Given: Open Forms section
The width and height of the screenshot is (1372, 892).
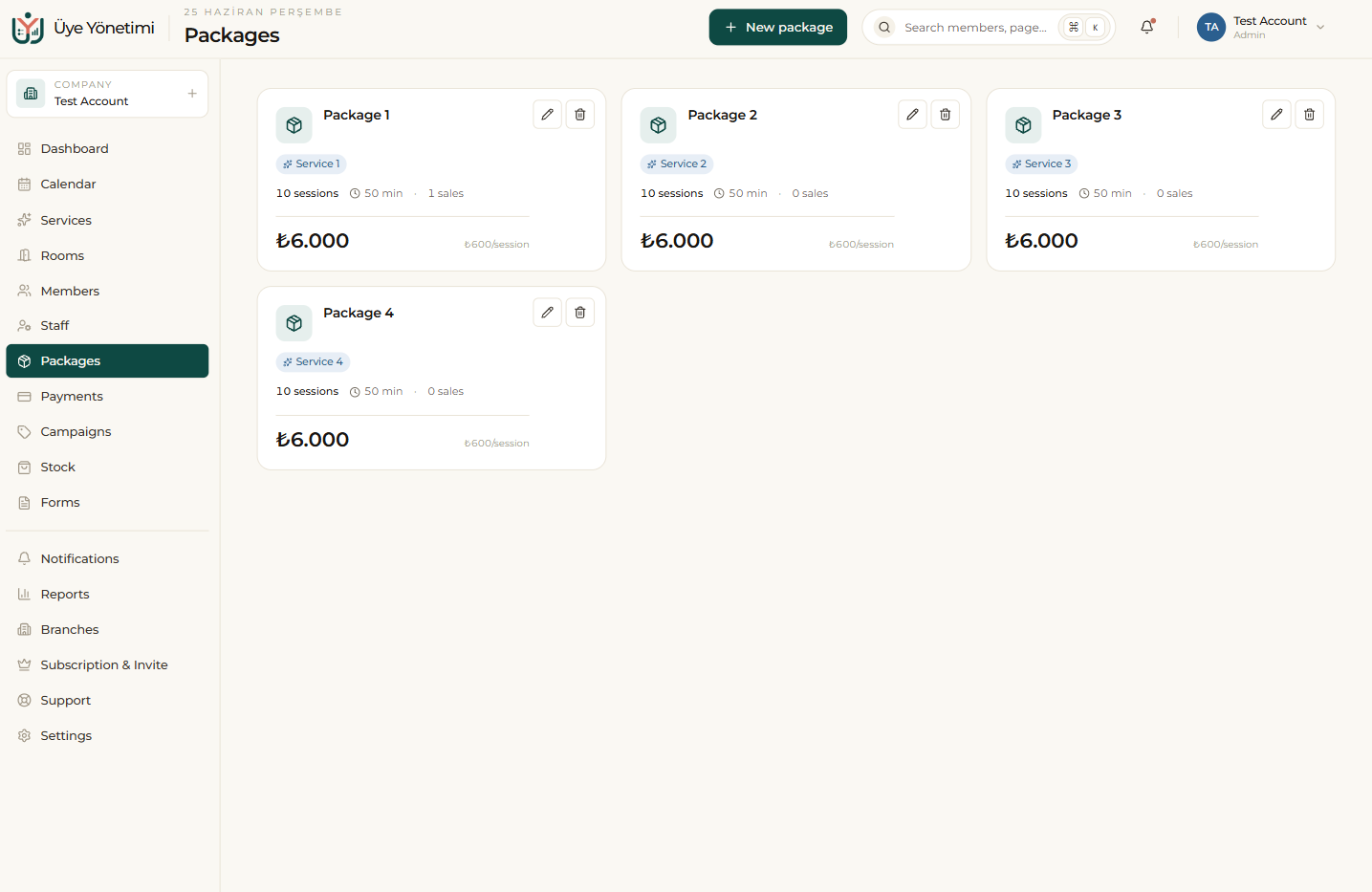Looking at the screenshot, I should (x=107, y=503).
